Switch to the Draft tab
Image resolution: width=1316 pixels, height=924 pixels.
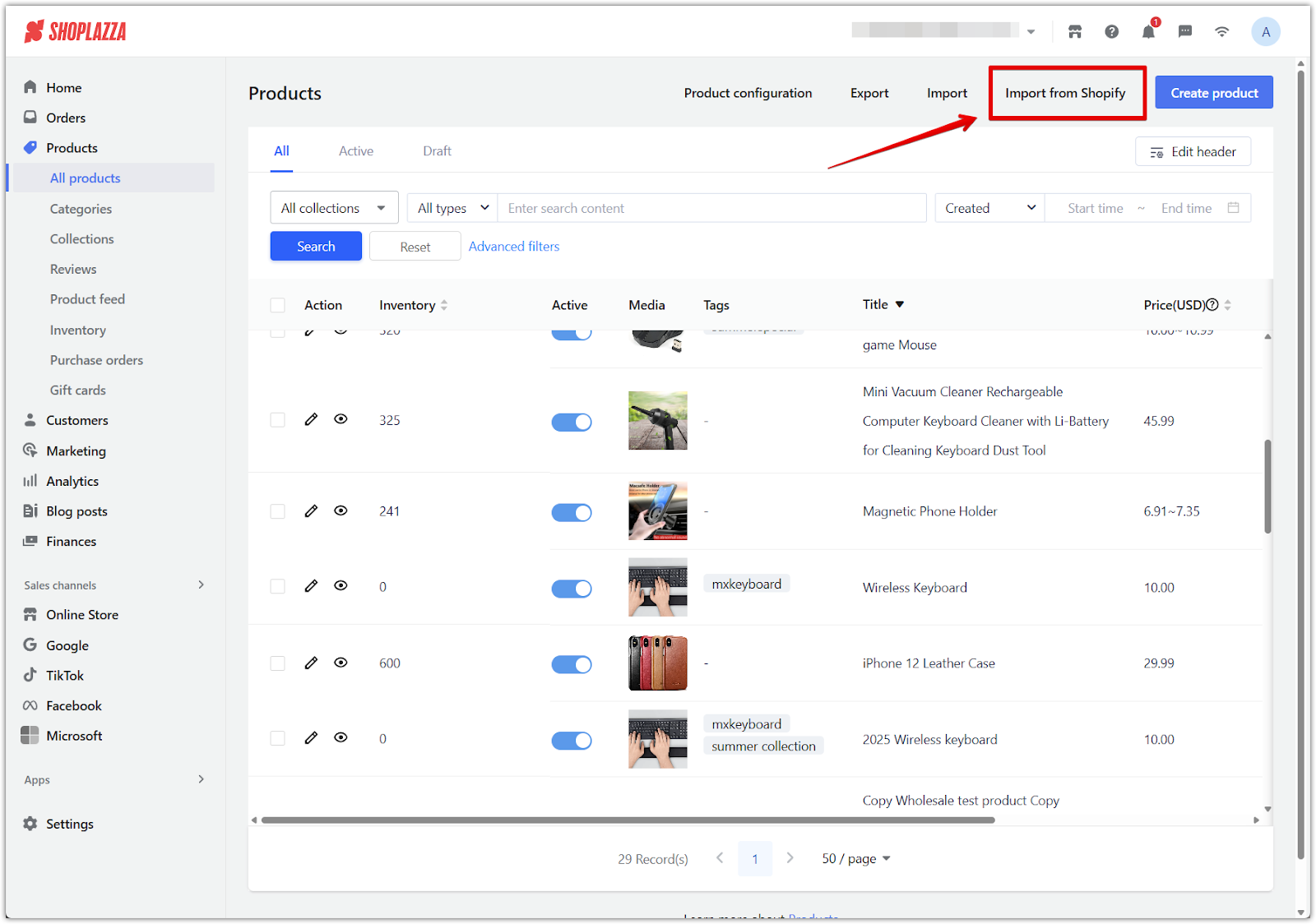coord(438,151)
